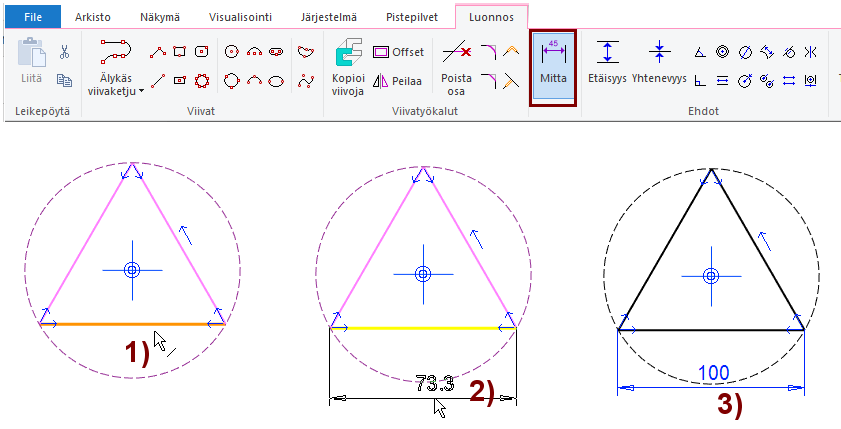Choose the center-point rectangle tool
This screenshot has height=429, width=841.
[x=180, y=81]
